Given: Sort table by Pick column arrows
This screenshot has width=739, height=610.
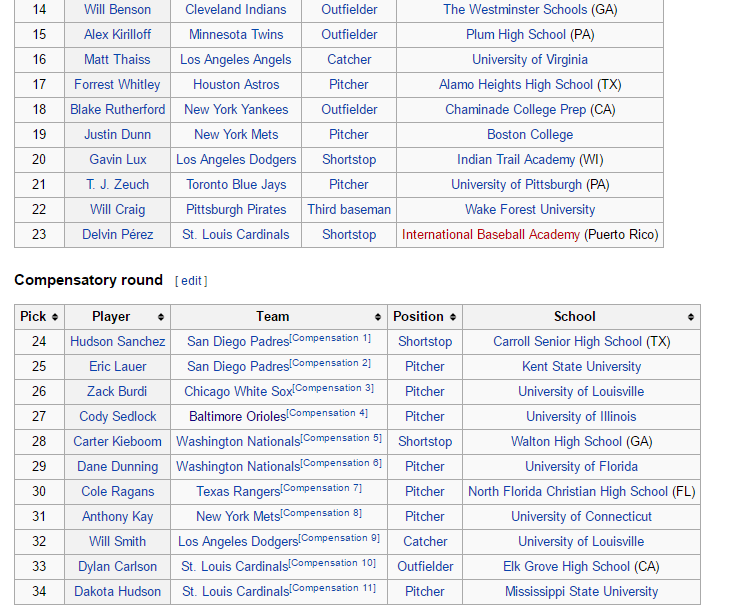Looking at the screenshot, I should (x=54, y=317).
